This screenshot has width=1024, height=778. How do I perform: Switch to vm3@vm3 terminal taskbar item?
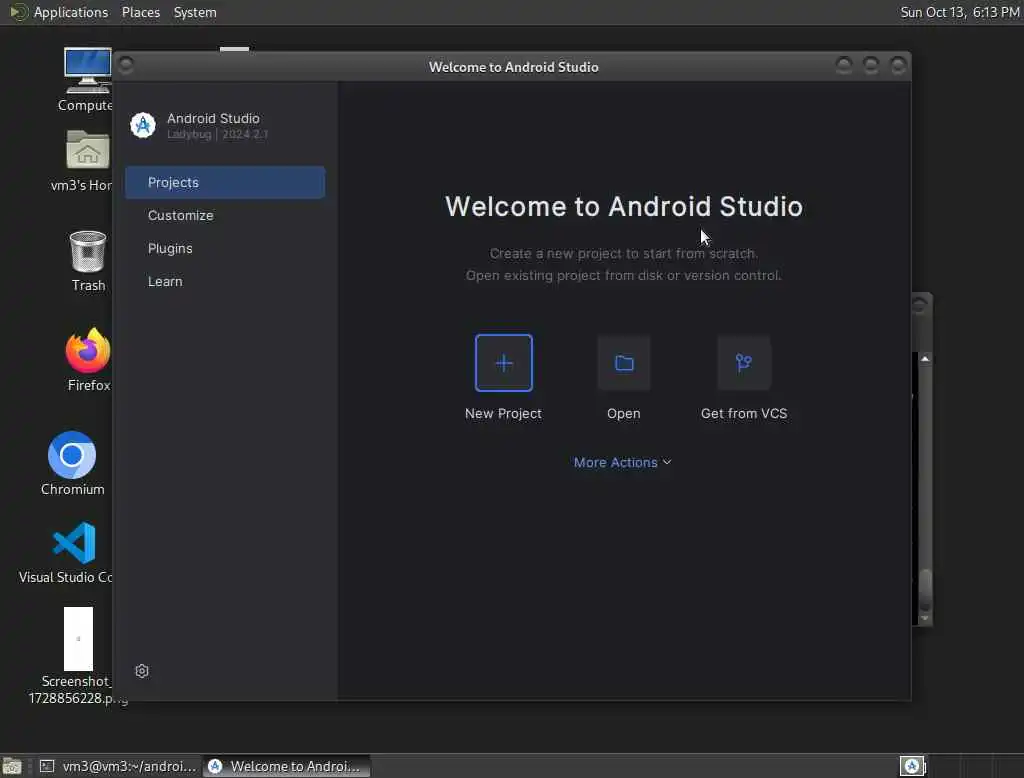click(118, 766)
